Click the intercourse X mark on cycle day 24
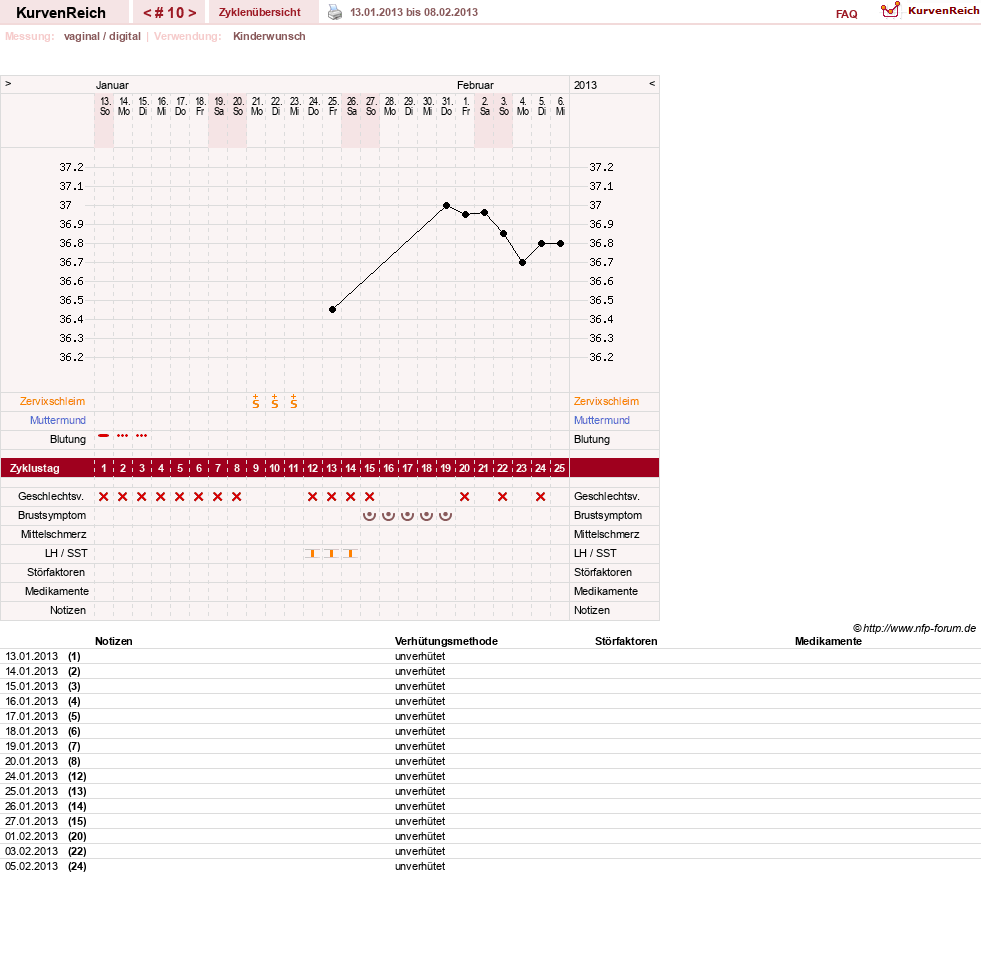This screenshot has height=960, width=981. pyautogui.click(x=541, y=497)
